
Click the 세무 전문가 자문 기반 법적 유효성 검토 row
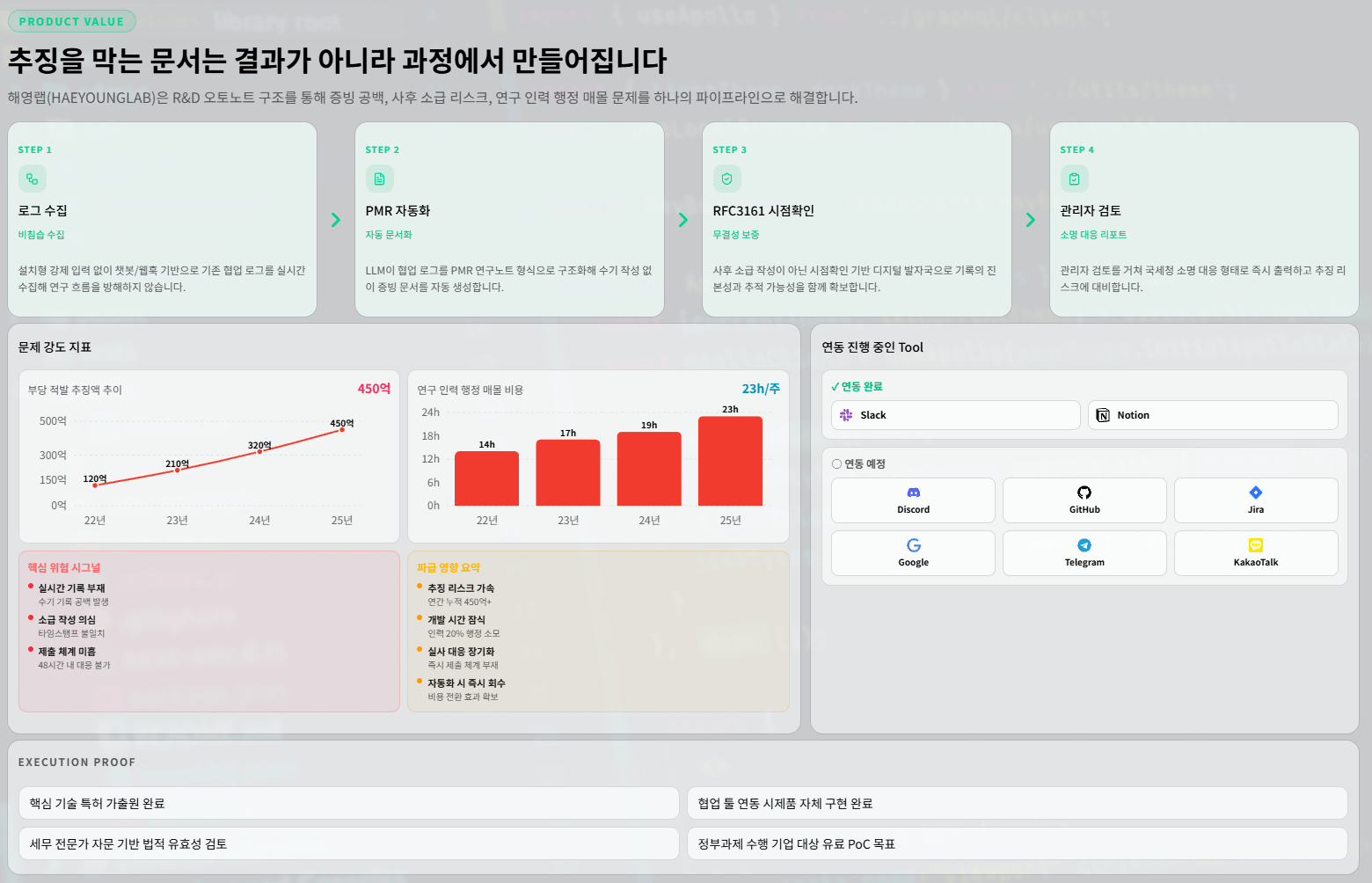349,843
